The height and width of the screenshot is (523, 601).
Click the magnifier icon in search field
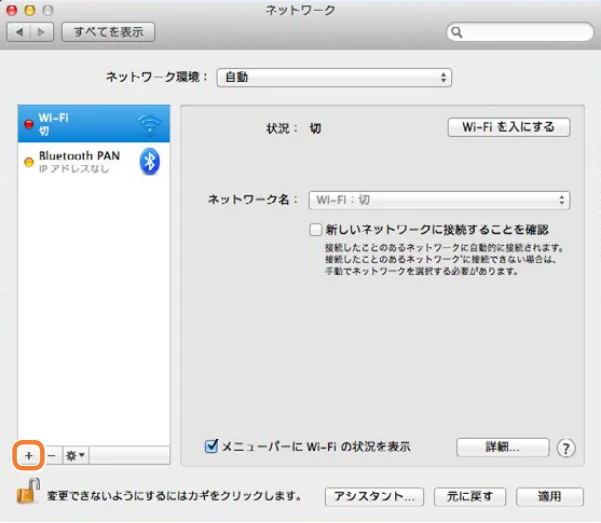click(457, 33)
